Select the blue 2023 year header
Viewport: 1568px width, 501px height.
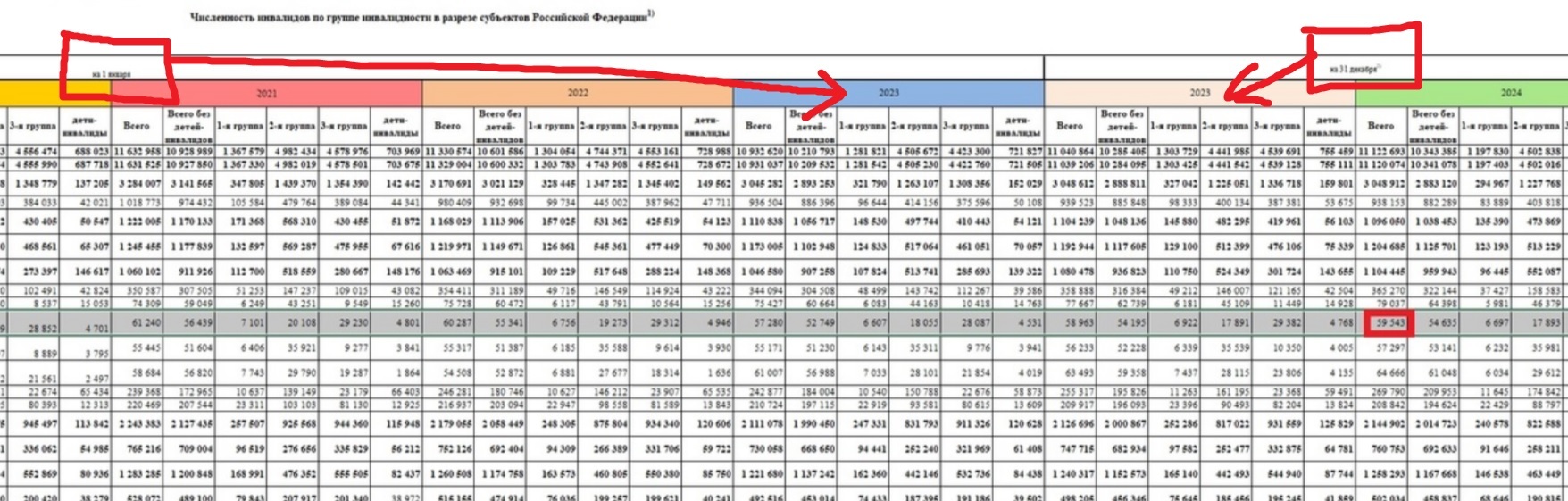pyautogui.click(x=888, y=93)
